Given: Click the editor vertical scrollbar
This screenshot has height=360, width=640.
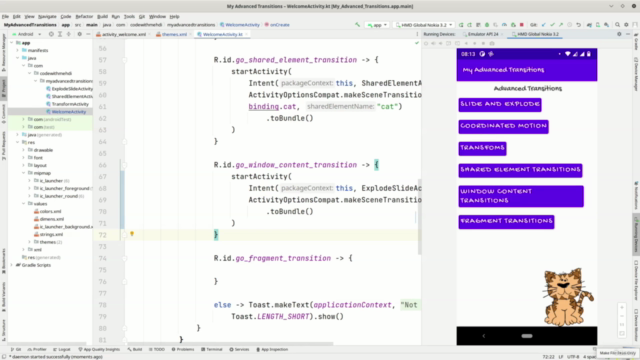Looking at the screenshot, I should click(420, 216).
